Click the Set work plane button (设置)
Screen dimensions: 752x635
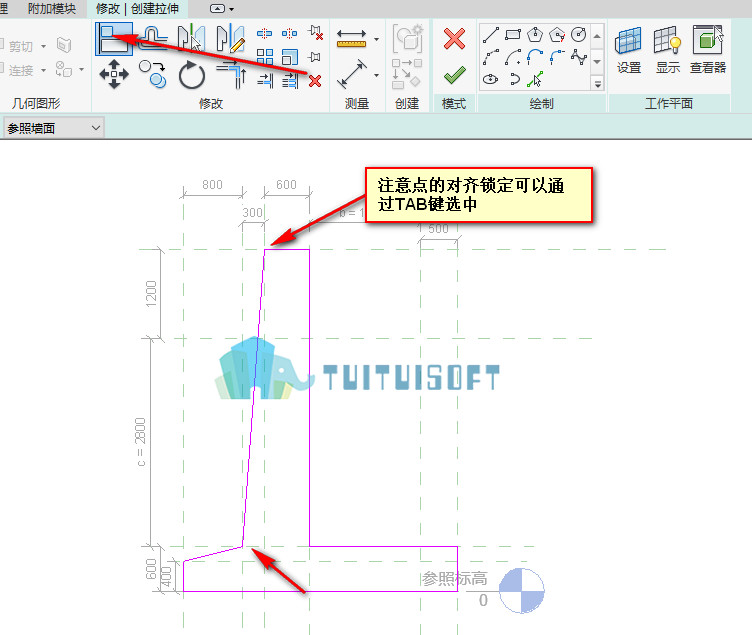click(628, 51)
